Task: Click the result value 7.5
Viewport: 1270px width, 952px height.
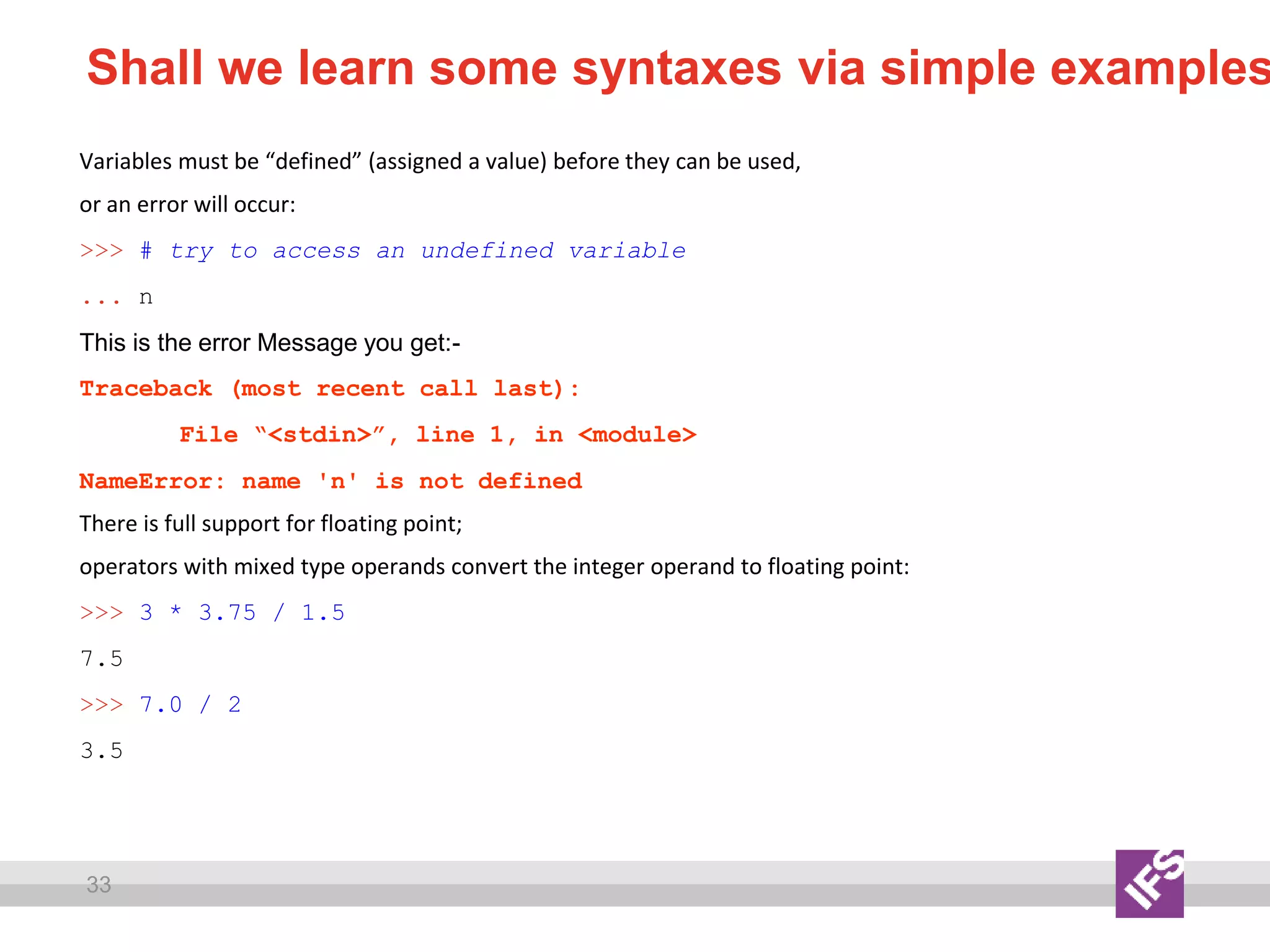Action: (102, 659)
